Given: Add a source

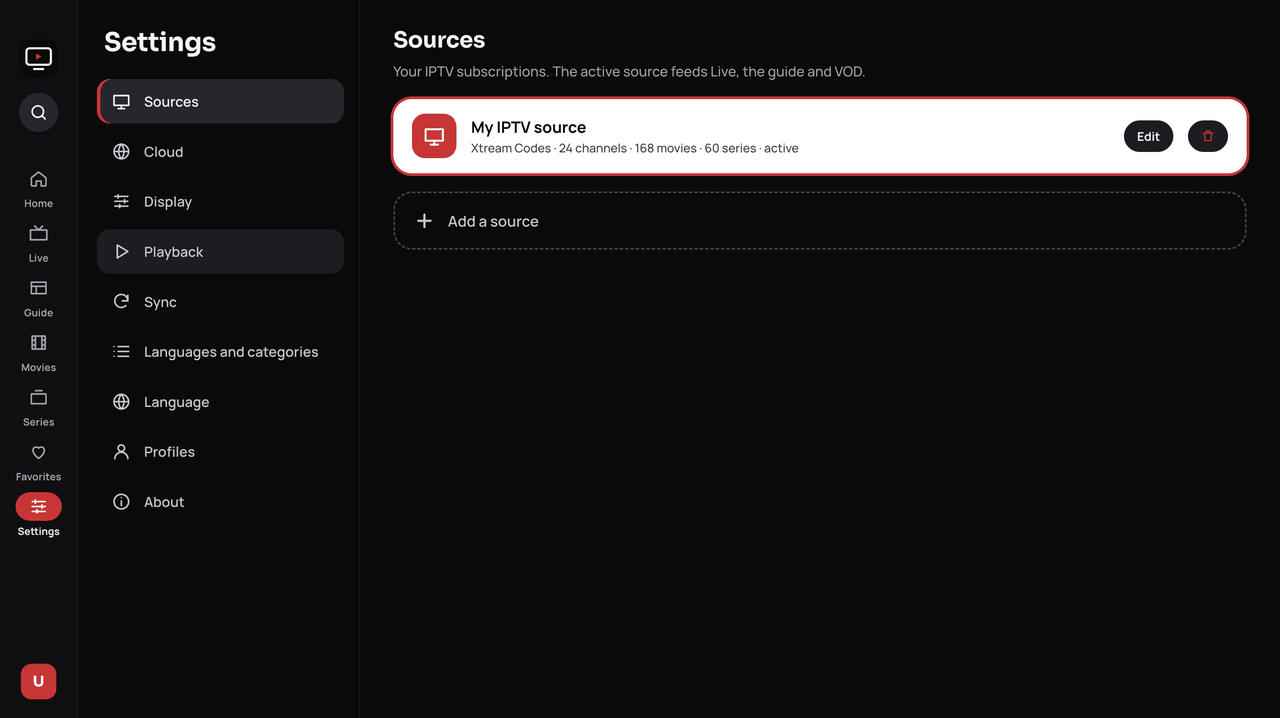Looking at the screenshot, I should point(819,221).
